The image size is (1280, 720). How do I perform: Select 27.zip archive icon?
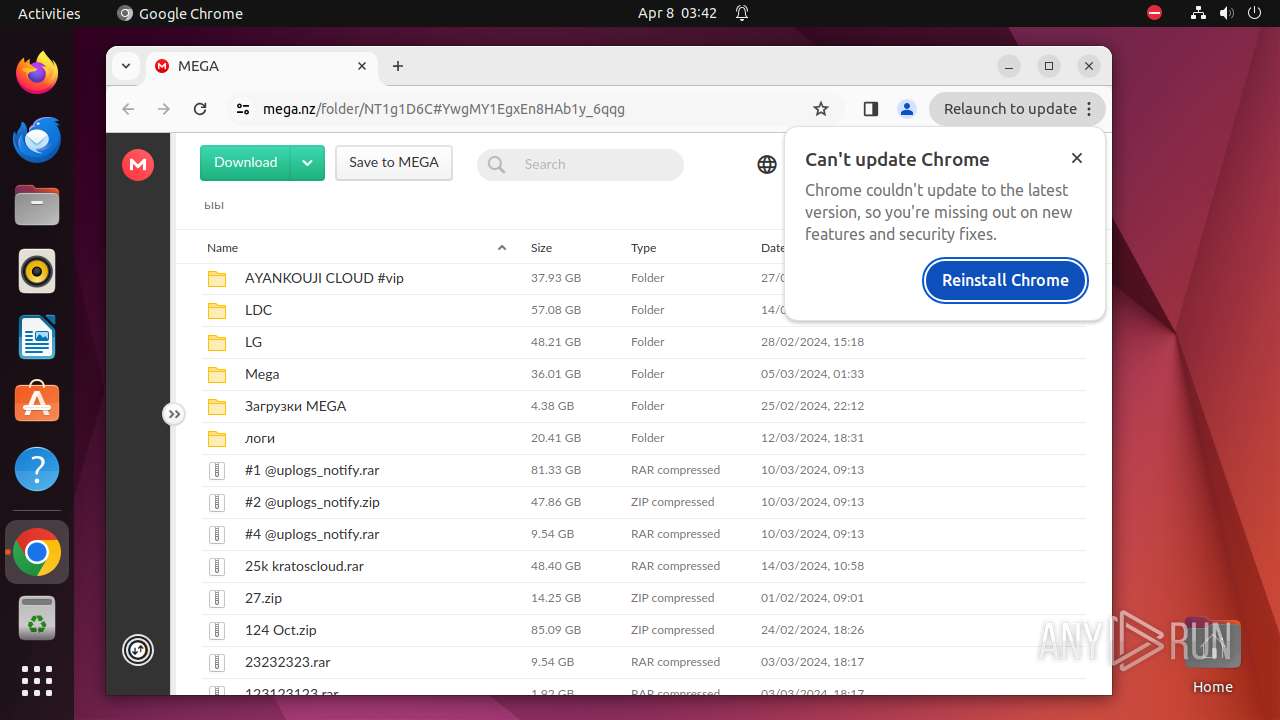click(x=217, y=598)
